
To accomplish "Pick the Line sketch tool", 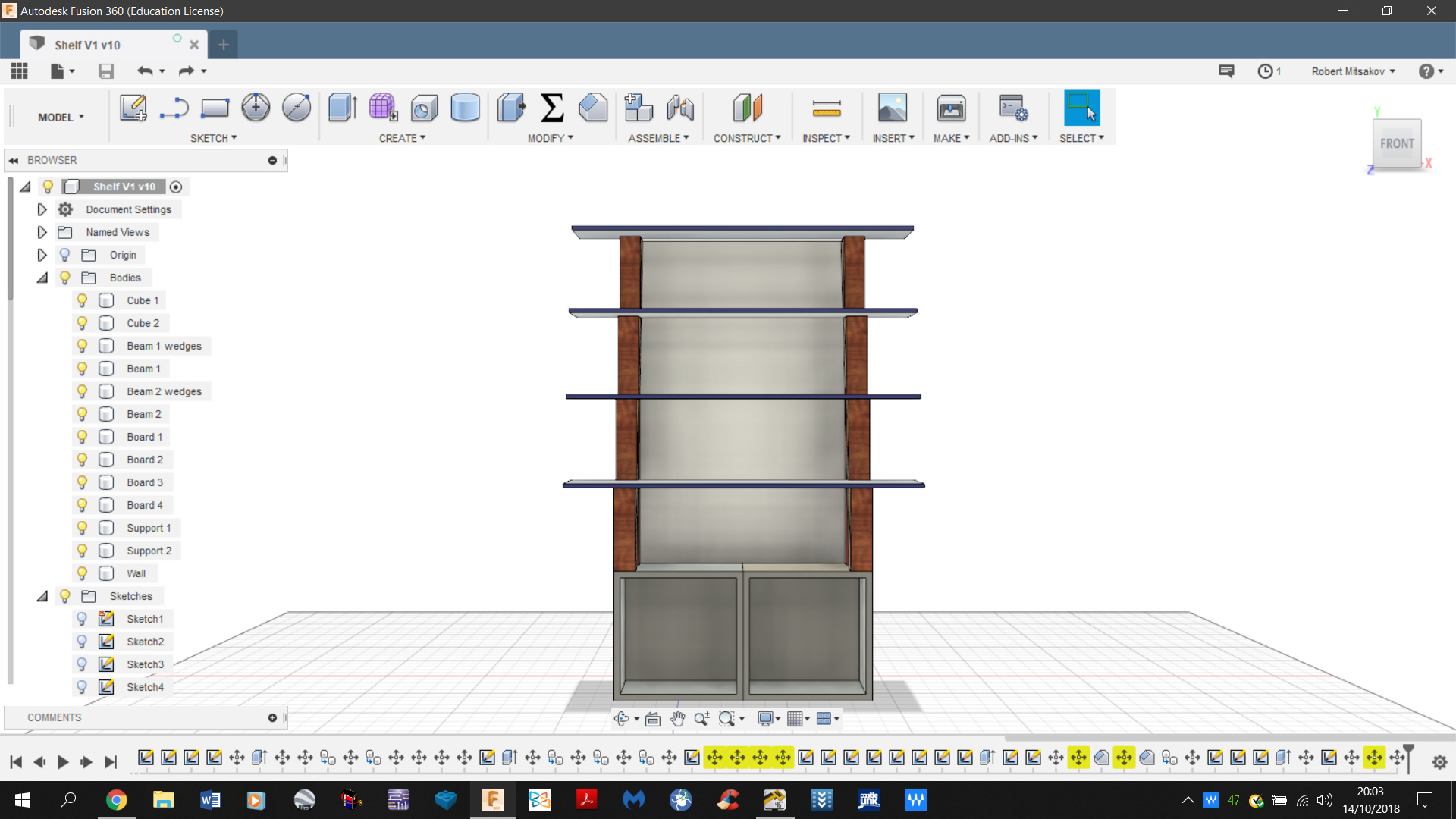I will (x=174, y=108).
